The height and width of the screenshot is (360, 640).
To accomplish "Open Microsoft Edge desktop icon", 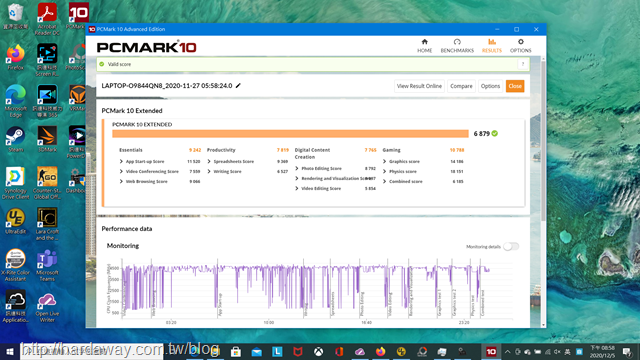I will pyautogui.click(x=16, y=101).
